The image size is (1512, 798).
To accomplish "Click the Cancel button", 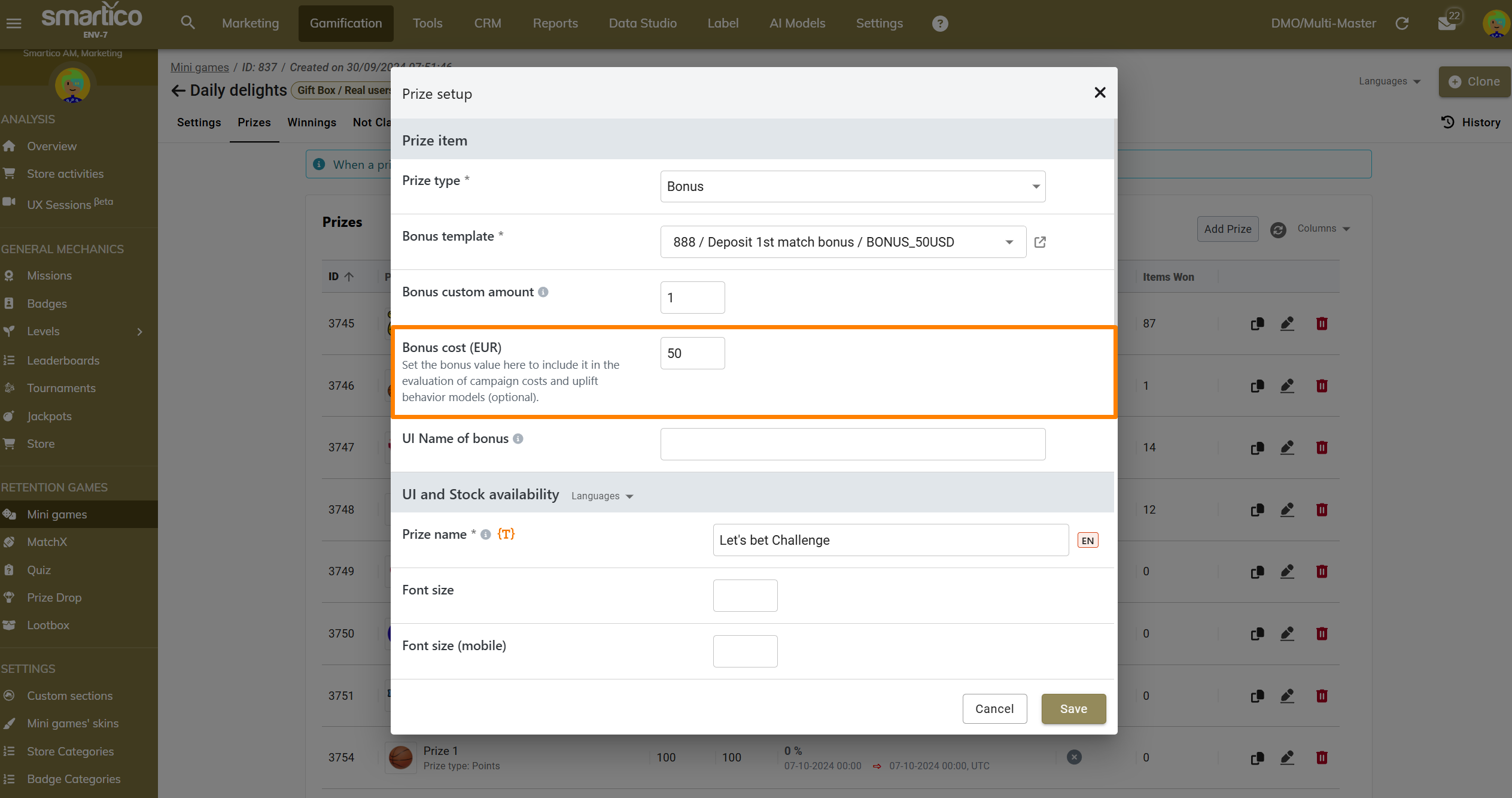I will point(994,708).
